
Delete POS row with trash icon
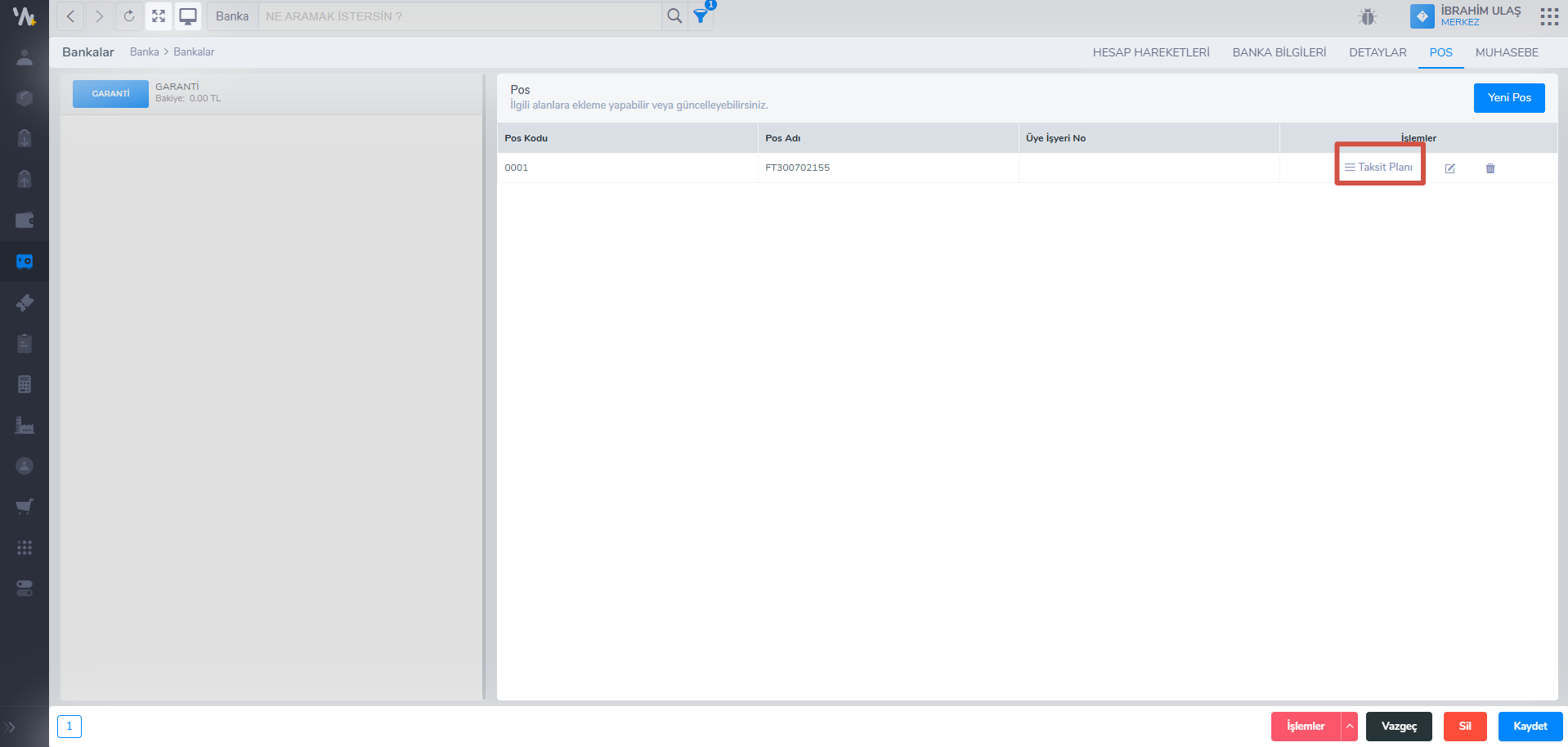point(1490,168)
